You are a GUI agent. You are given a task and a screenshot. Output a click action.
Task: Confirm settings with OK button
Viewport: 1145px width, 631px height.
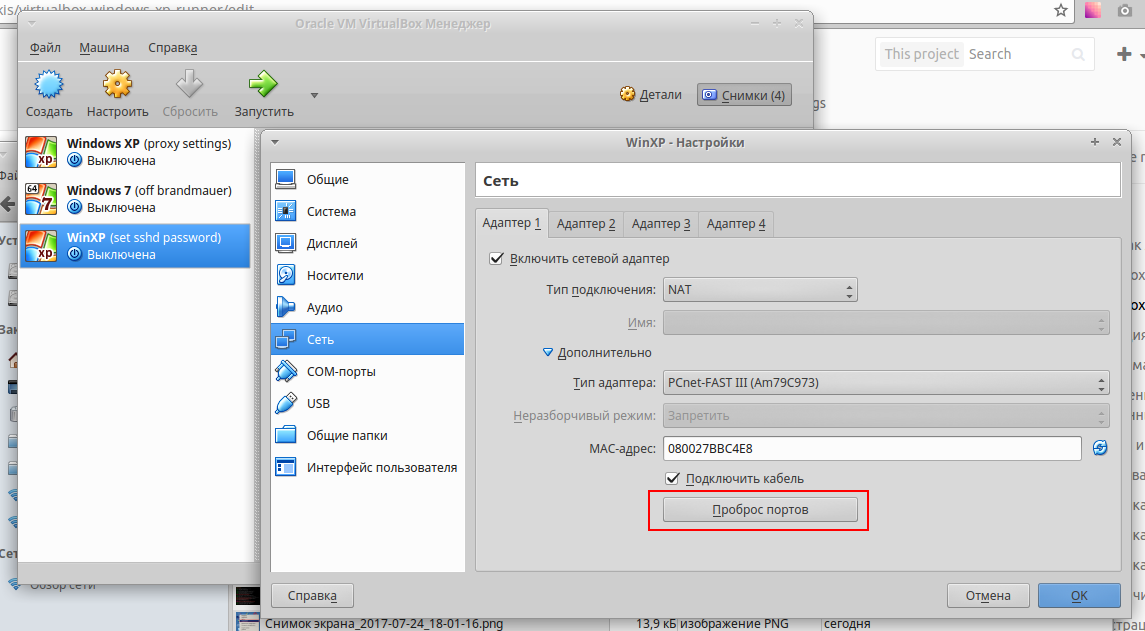click(1079, 596)
